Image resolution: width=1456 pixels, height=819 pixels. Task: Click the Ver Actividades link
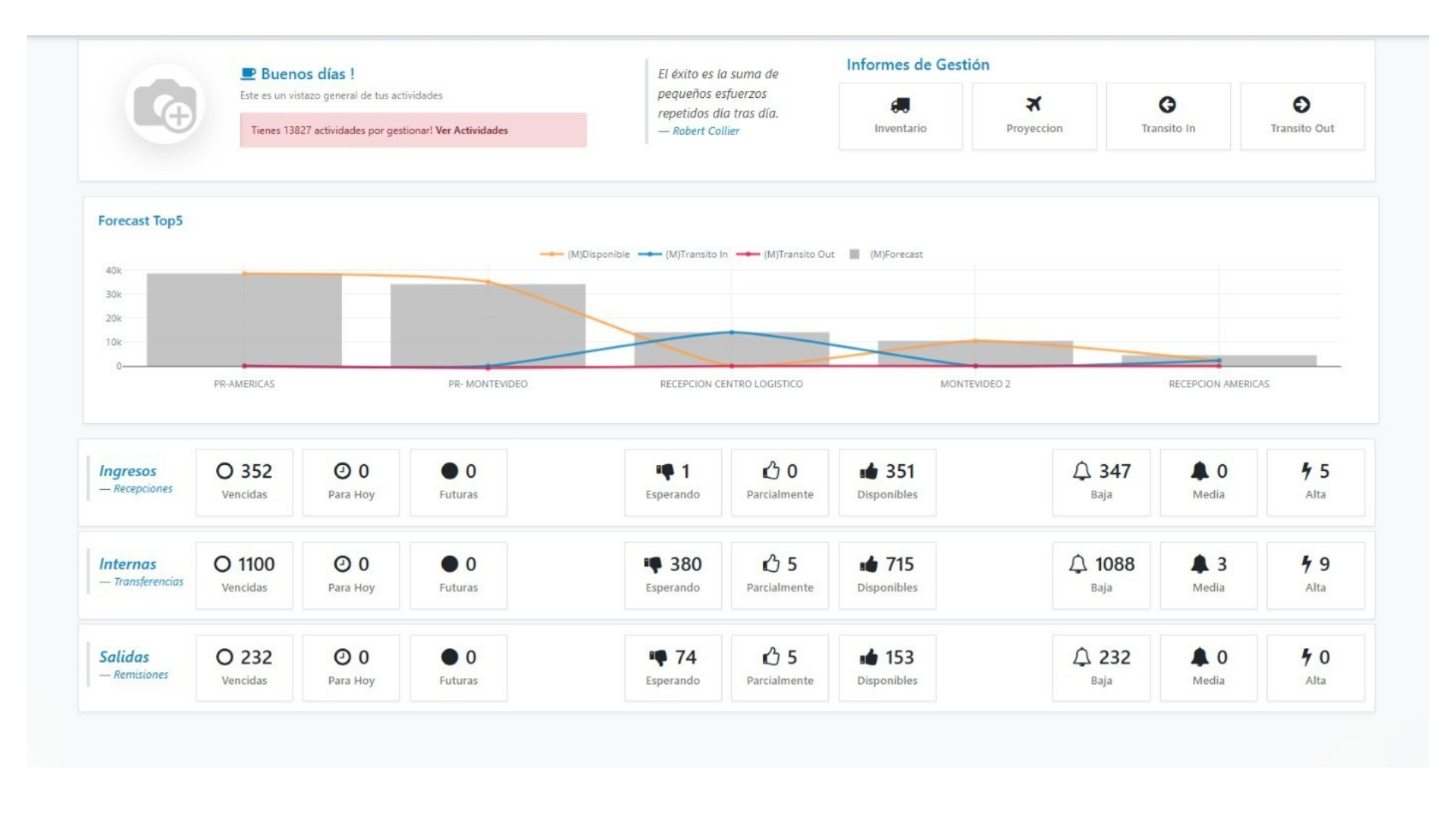(x=470, y=130)
